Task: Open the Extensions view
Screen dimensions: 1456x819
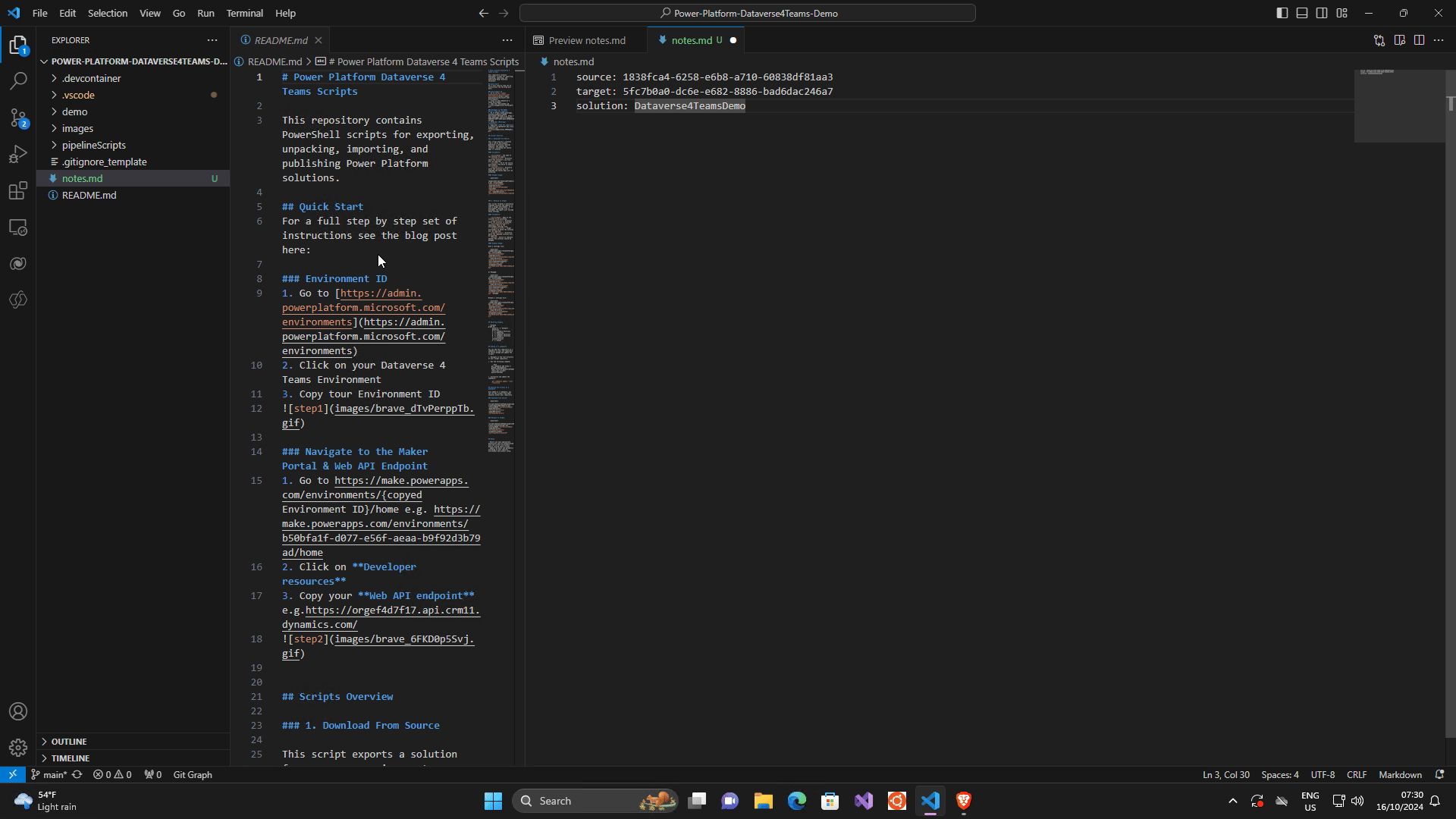Action: tap(18, 191)
